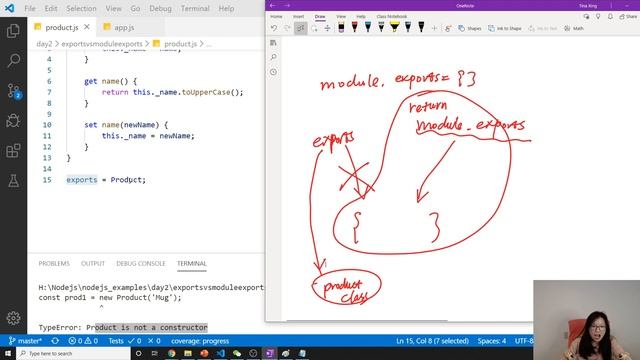Select the red pen
Screen dimensions: 640x360
355,27
